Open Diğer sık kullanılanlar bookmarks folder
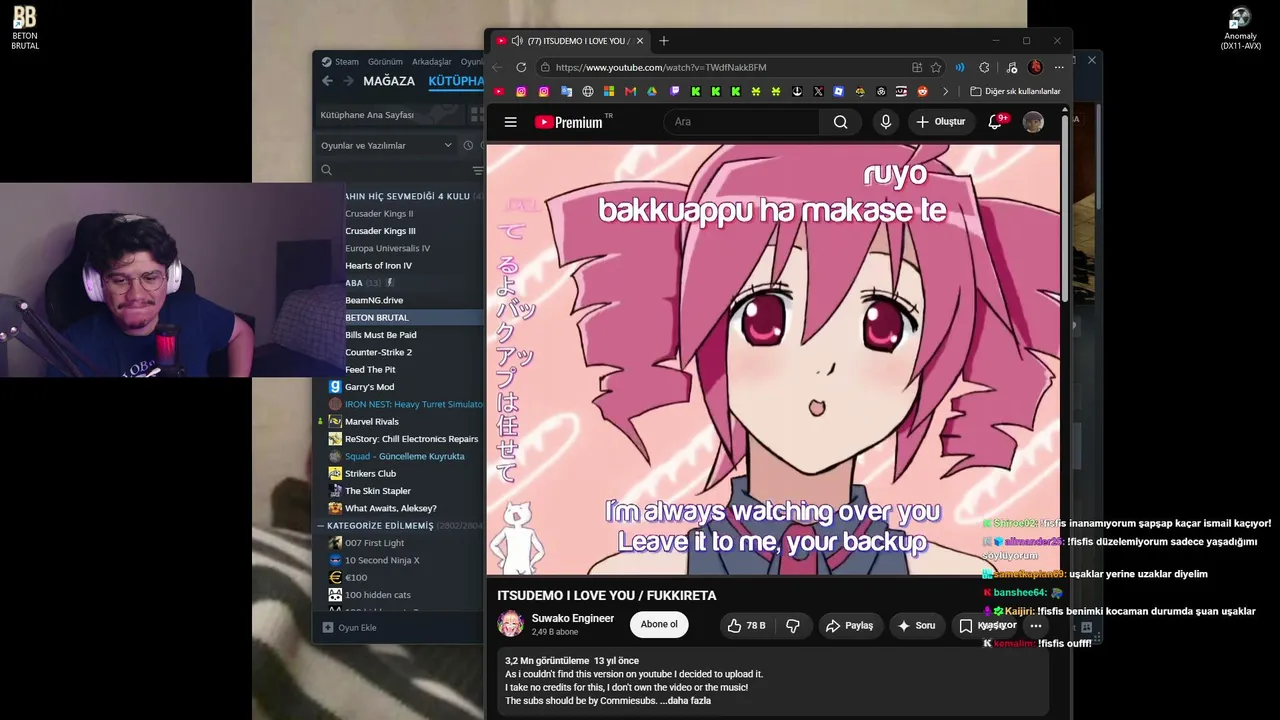The width and height of the screenshot is (1280, 720). [1015, 91]
